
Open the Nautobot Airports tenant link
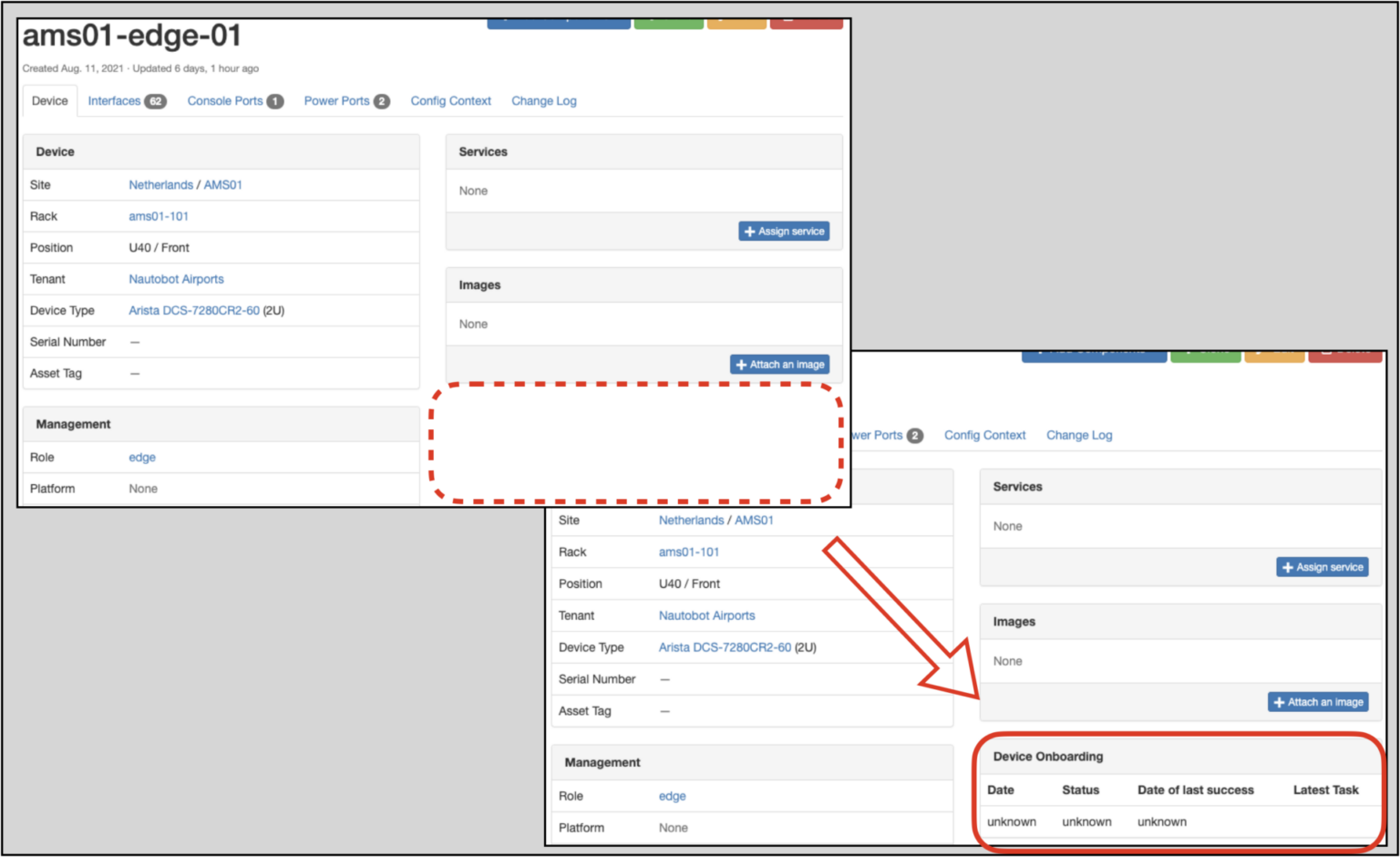point(176,279)
